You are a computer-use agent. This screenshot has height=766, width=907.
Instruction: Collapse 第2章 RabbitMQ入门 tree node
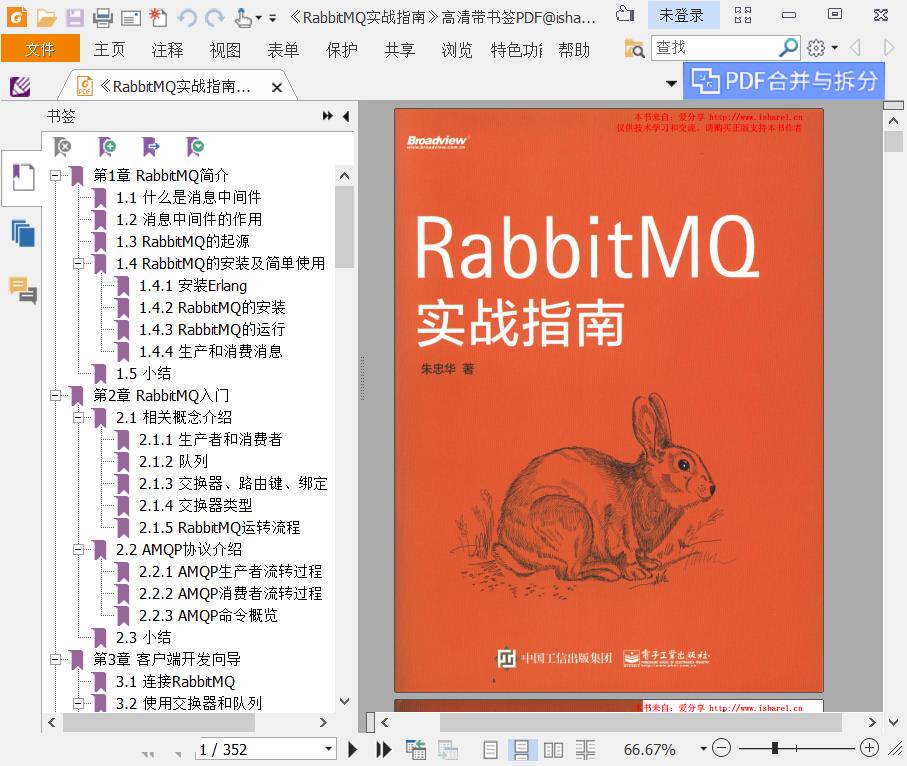click(55, 396)
